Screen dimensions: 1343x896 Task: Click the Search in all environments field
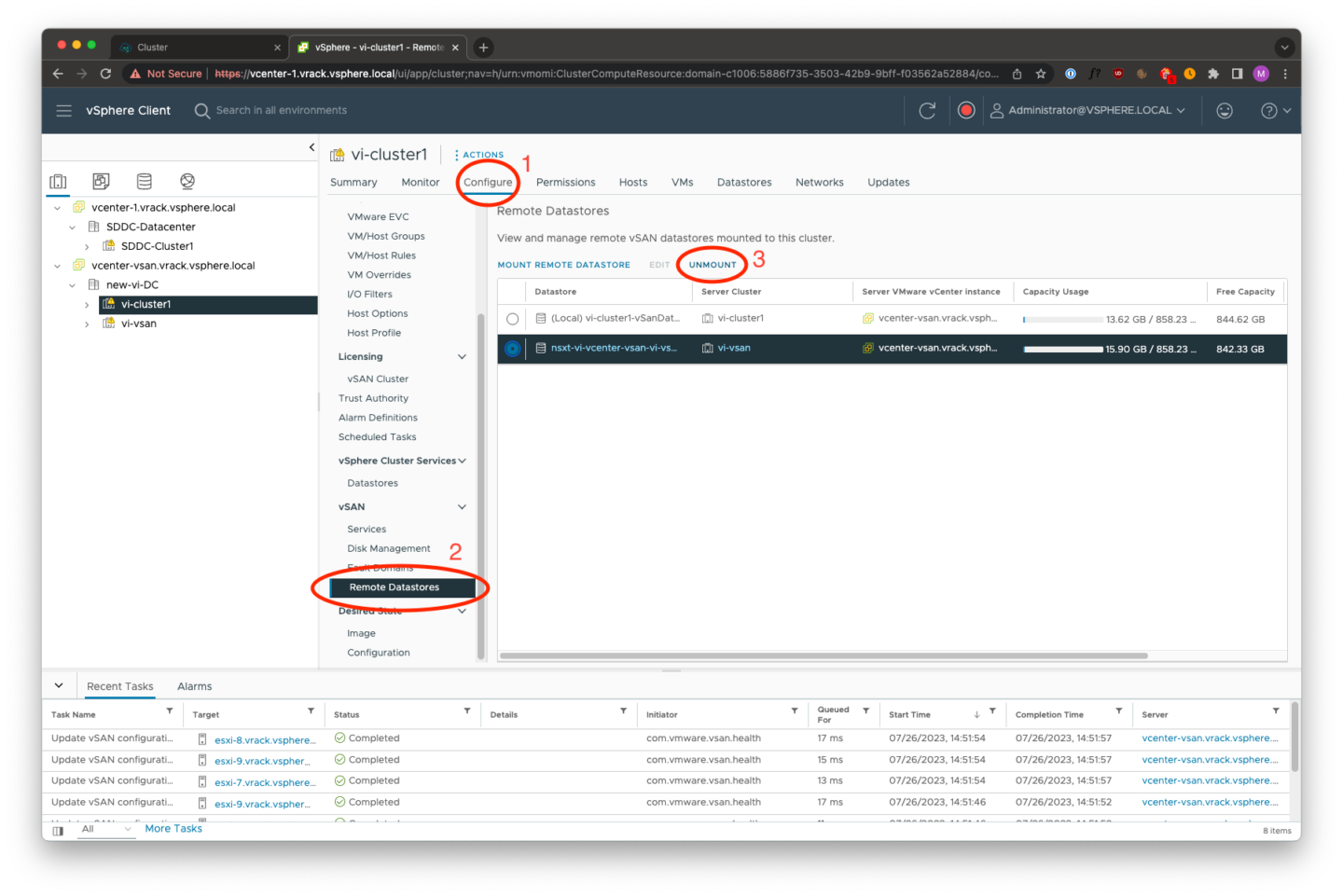coord(280,109)
